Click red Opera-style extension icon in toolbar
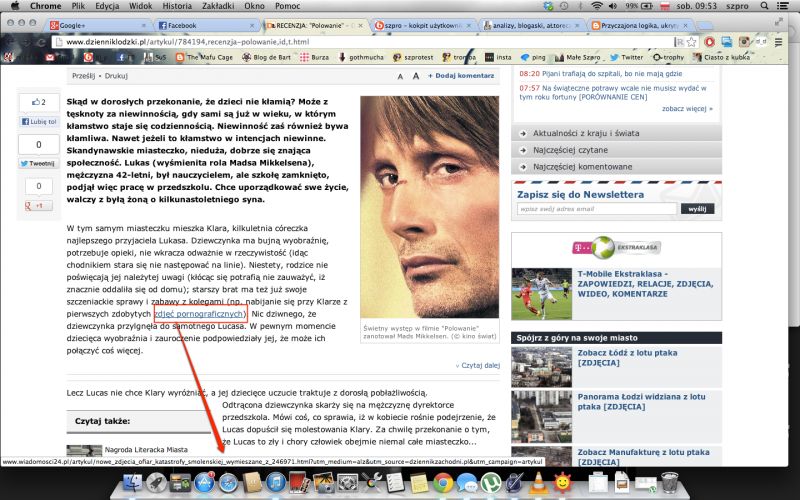800x500 pixels. coord(709,42)
